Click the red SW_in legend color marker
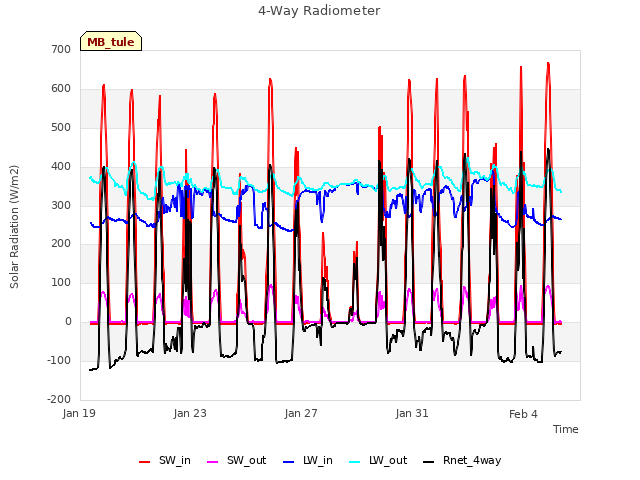This screenshot has width=640, height=480. point(144,462)
